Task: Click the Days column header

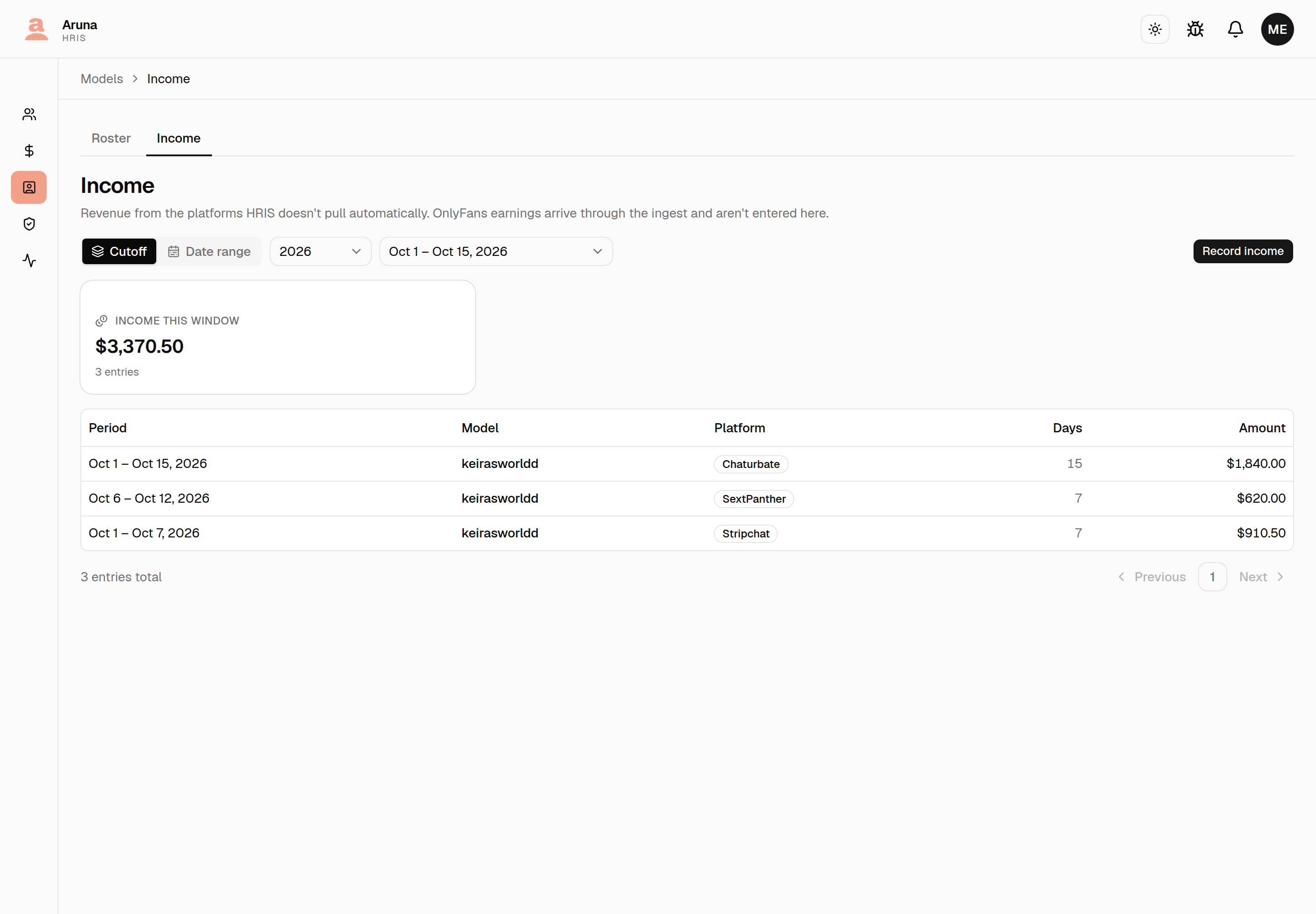Action: (x=1067, y=428)
